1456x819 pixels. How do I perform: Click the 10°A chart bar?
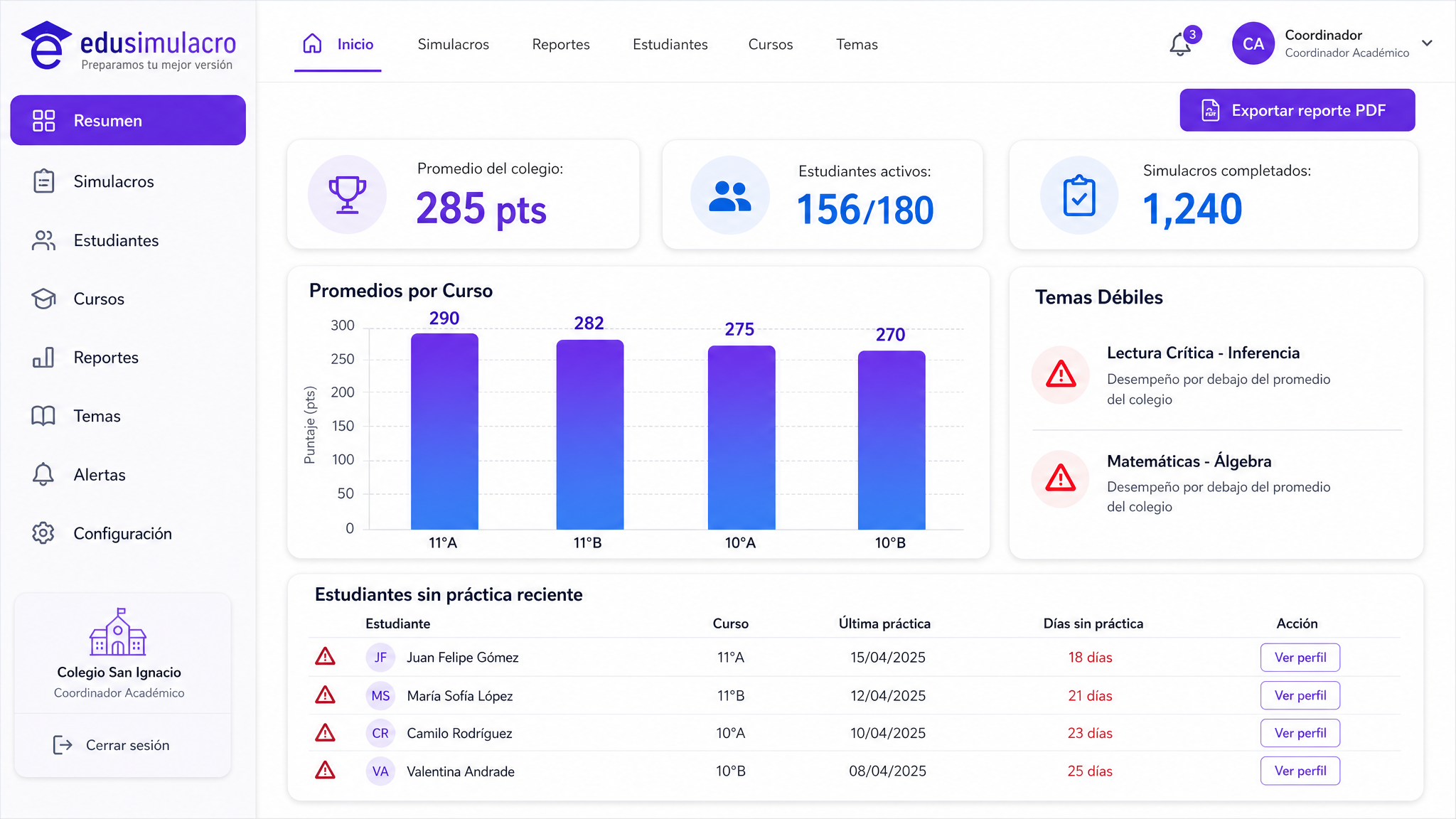click(742, 437)
